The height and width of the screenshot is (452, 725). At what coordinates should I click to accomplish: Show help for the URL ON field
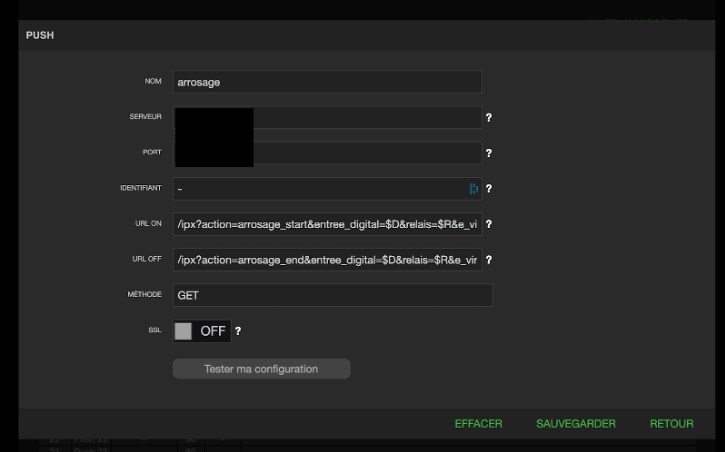[x=489, y=225]
